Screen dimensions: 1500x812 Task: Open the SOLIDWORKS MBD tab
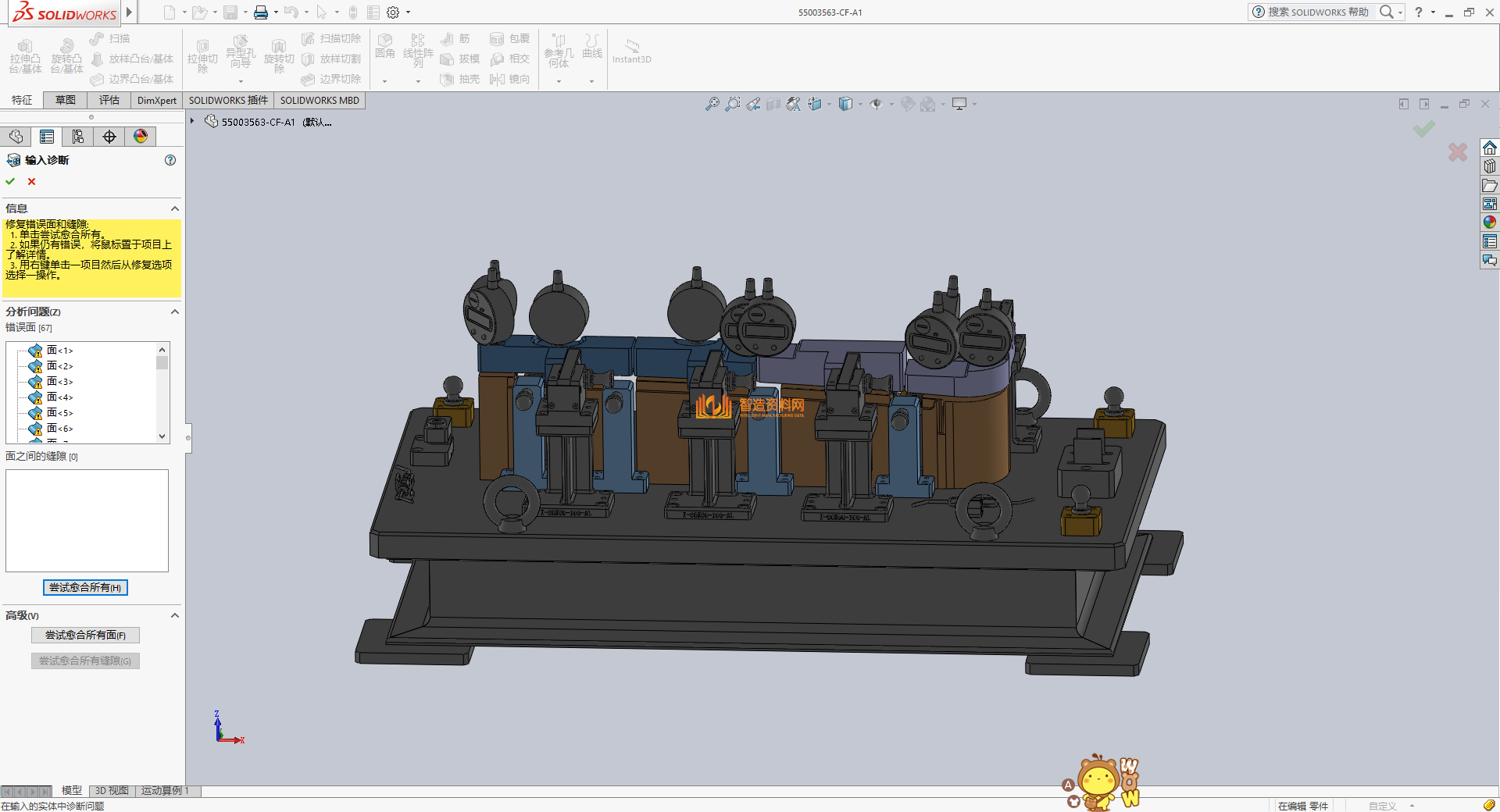tap(320, 100)
